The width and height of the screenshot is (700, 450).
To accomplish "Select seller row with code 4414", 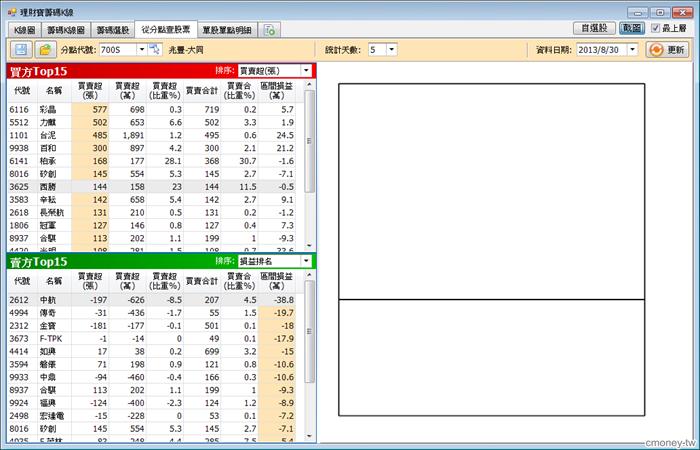I will [x=151, y=352].
